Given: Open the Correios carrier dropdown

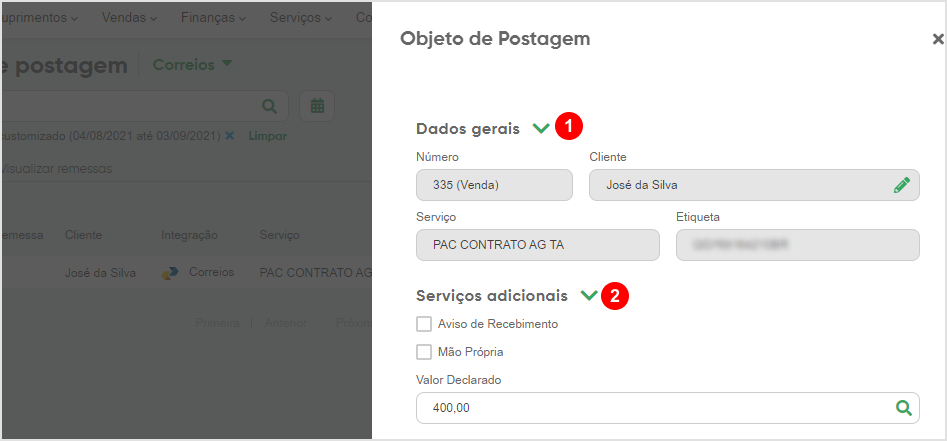Looking at the screenshot, I should click(x=193, y=65).
